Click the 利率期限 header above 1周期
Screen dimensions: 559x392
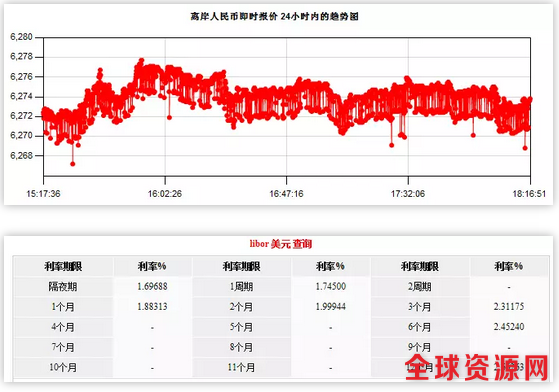(x=241, y=266)
